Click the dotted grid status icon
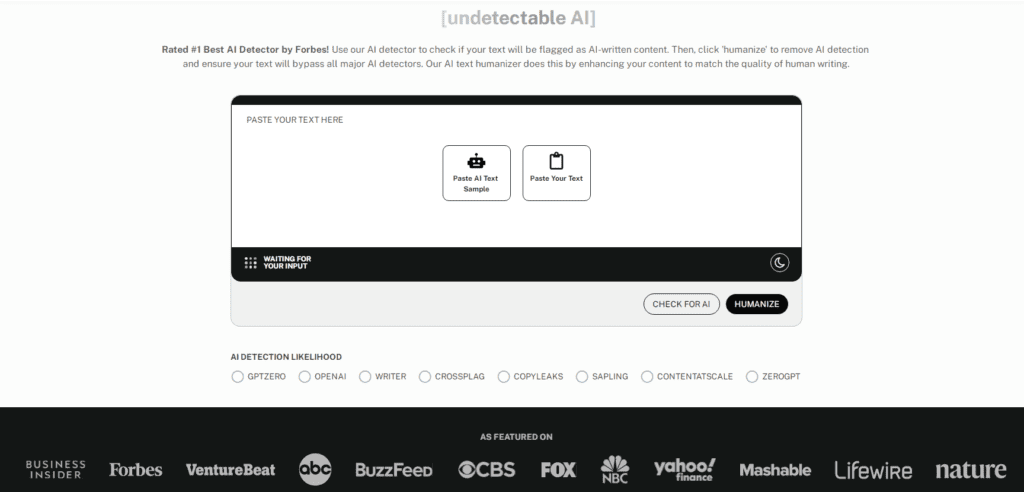 pyautogui.click(x=251, y=263)
